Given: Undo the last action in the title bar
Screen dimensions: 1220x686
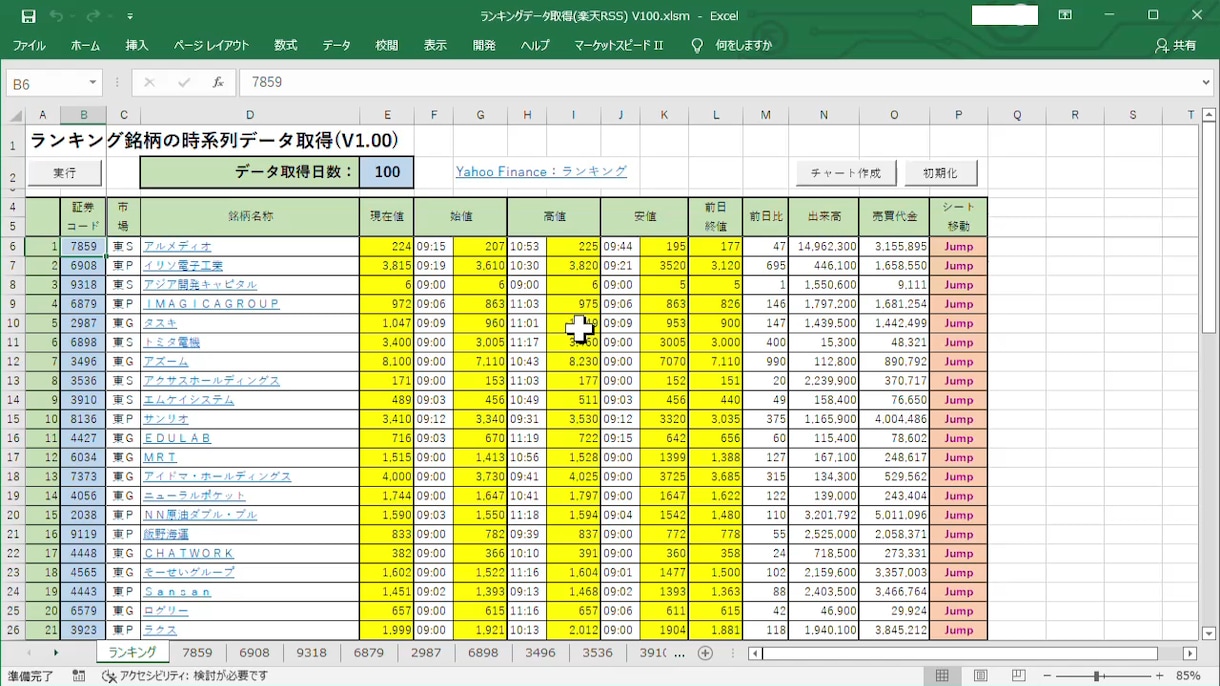Looking at the screenshot, I should tap(56, 16).
